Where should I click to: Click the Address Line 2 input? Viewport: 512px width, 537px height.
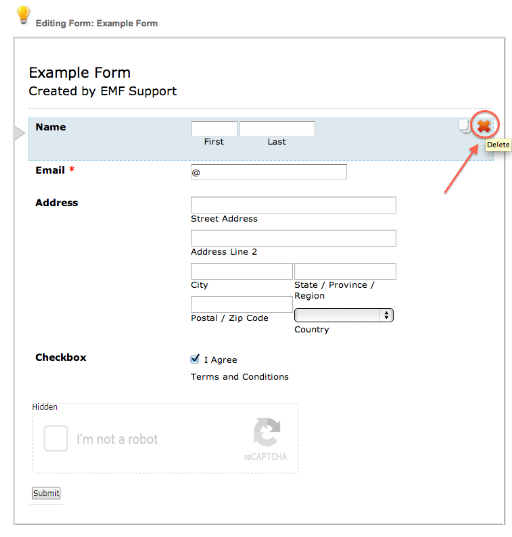pyautogui.click(x=294, y=238)
